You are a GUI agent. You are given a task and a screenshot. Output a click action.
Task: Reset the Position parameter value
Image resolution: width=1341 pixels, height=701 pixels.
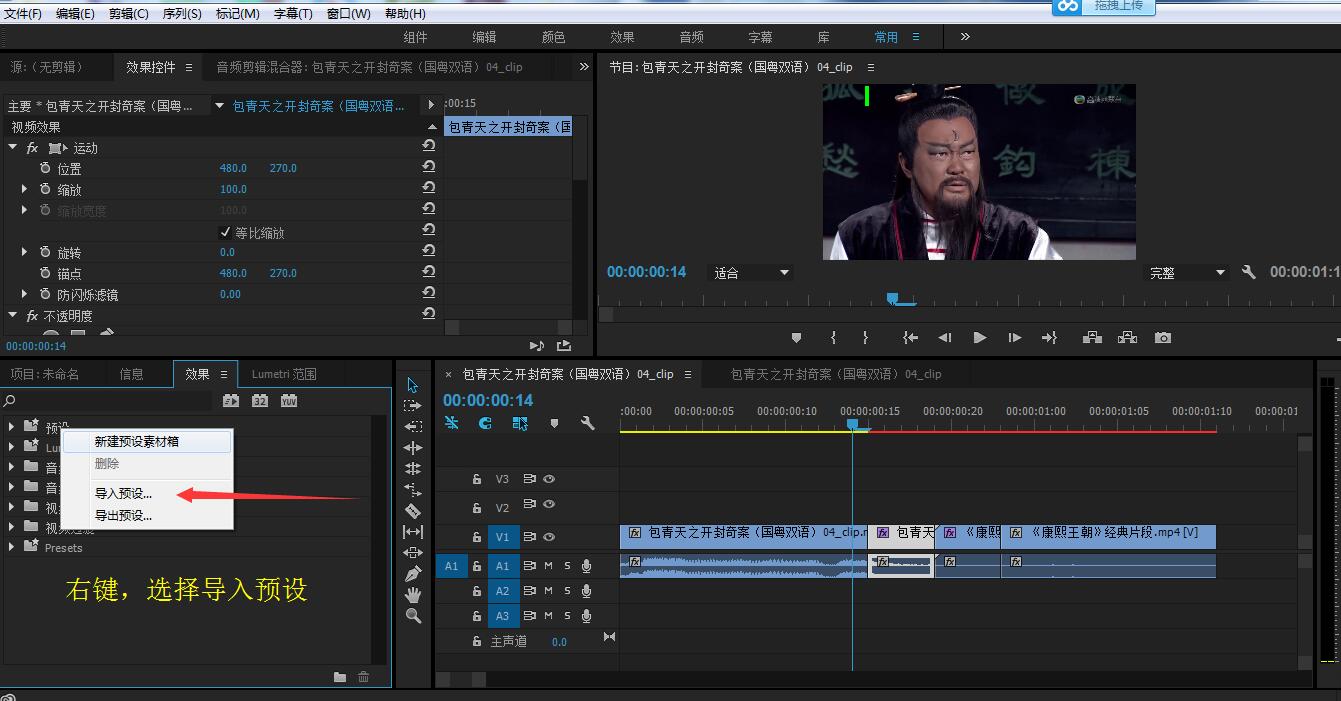point(429,167)
